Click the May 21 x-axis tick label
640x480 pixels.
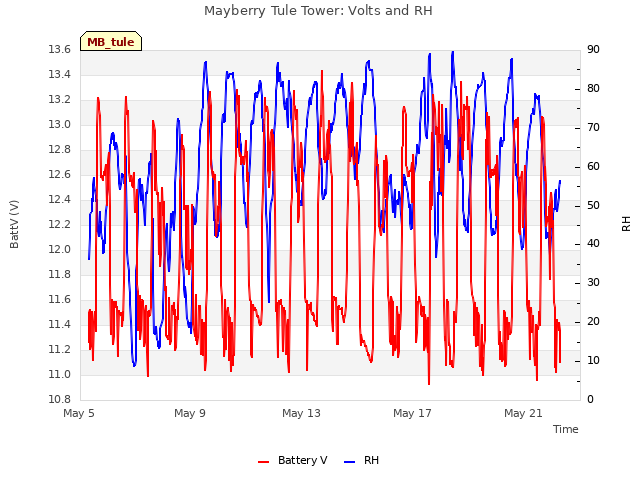(x=523, y=413)
